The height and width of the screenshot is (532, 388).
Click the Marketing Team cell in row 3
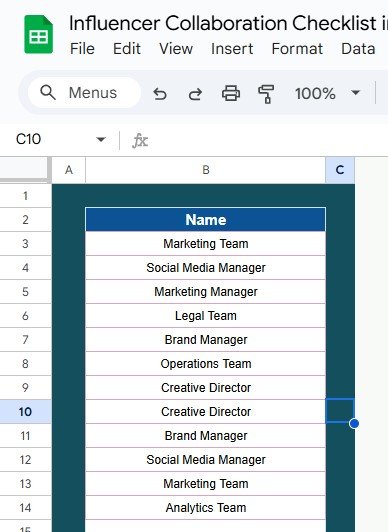206,244
